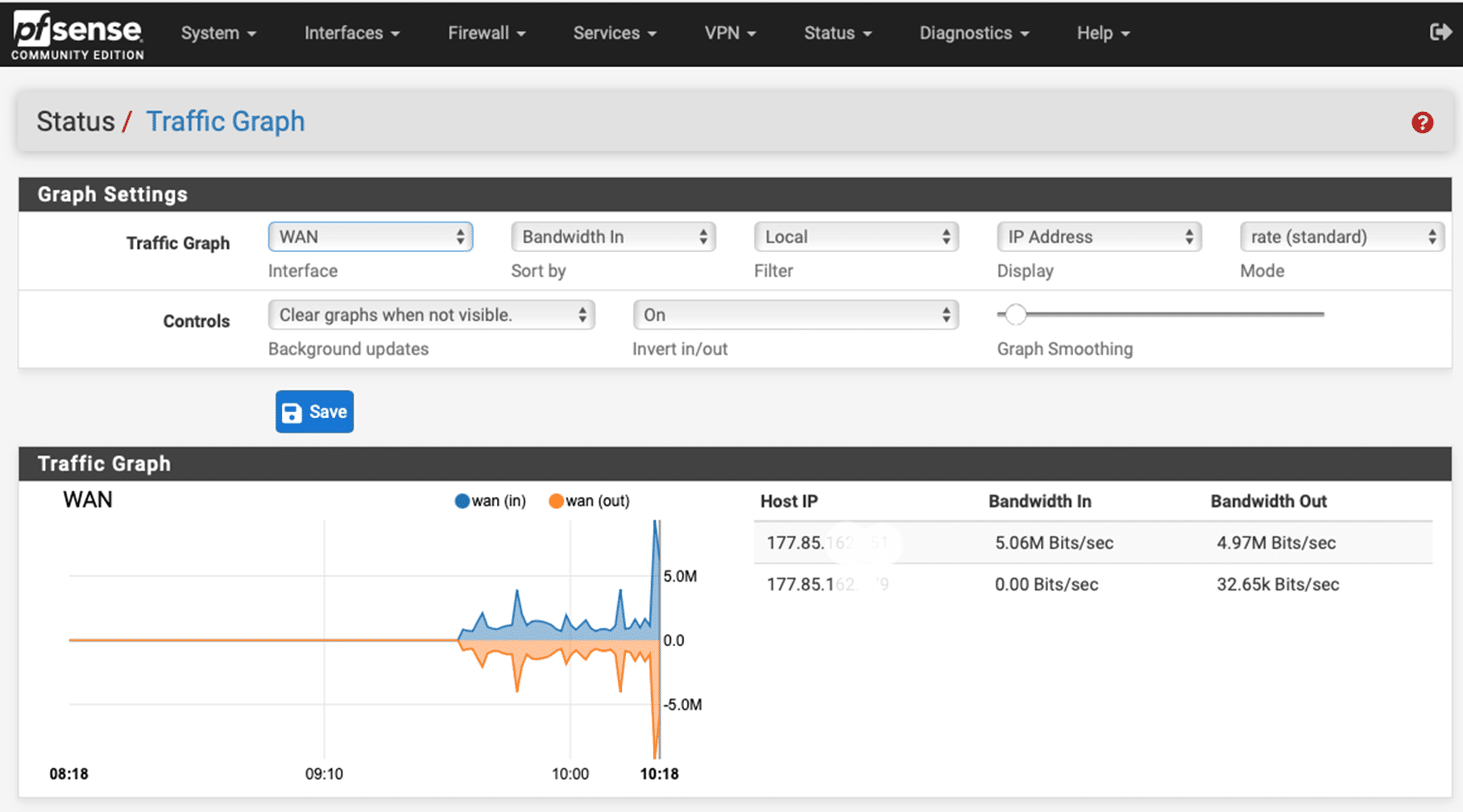Click the Traffic Graph breadcrumb link

226,122
